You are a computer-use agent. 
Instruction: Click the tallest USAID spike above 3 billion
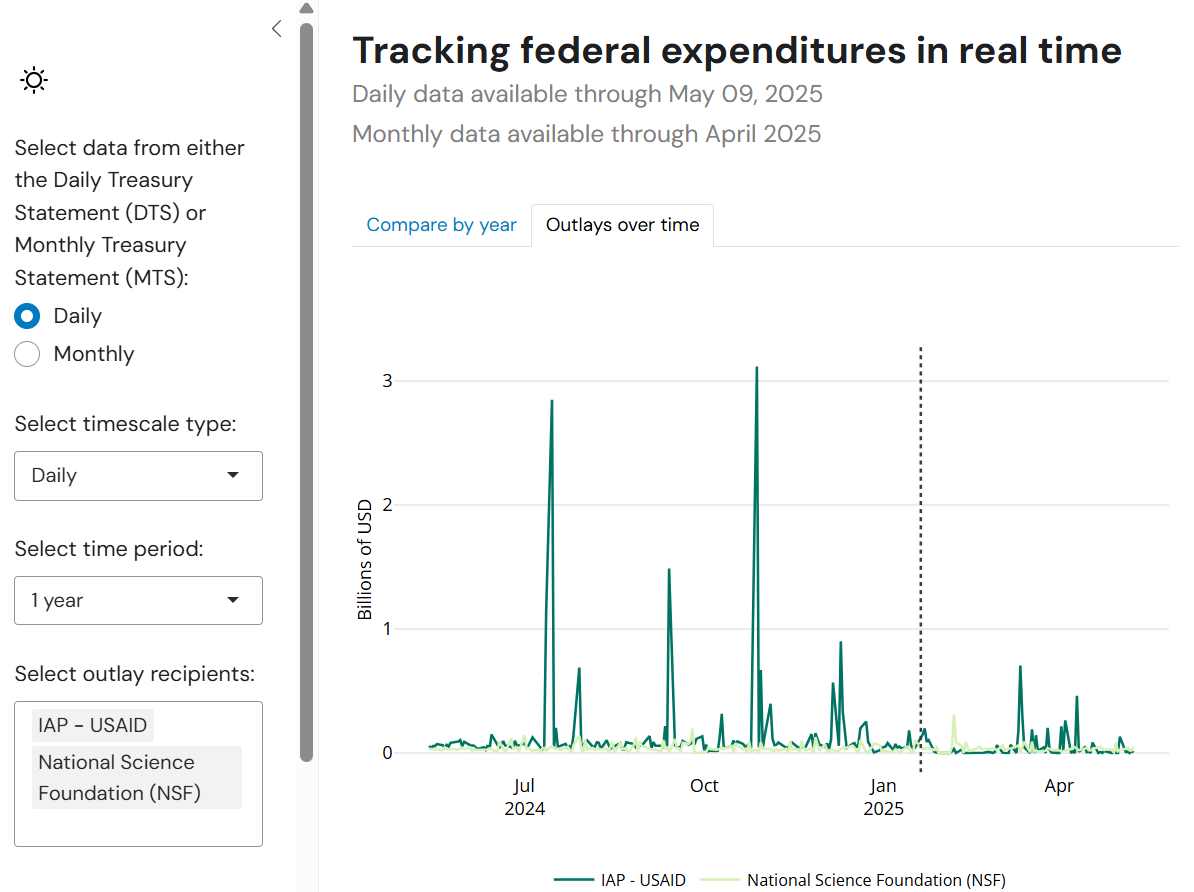[x=756, y=368]
